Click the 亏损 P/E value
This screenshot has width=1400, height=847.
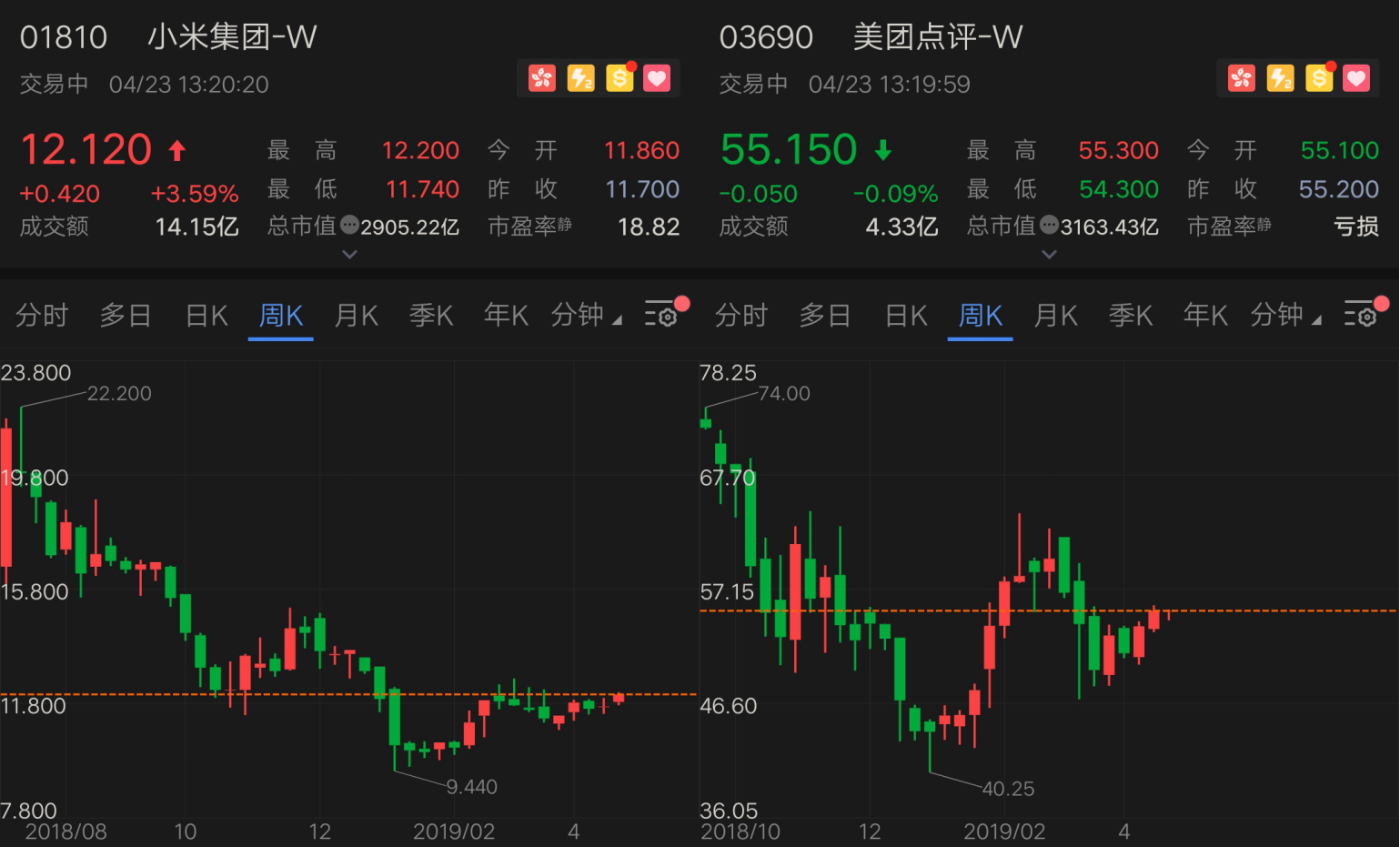[x=1356, y=227]
